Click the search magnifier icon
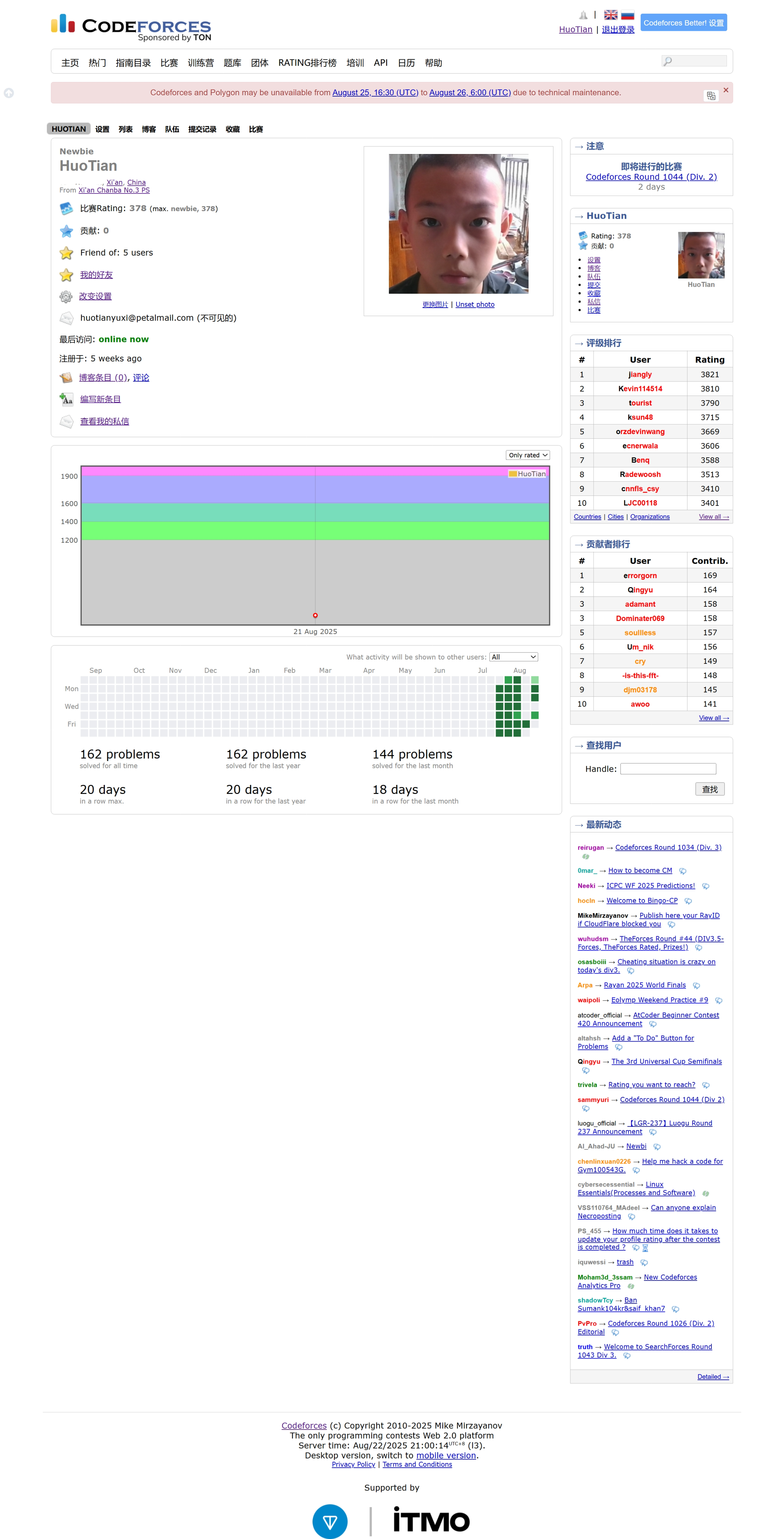 [x=668, y=61]
